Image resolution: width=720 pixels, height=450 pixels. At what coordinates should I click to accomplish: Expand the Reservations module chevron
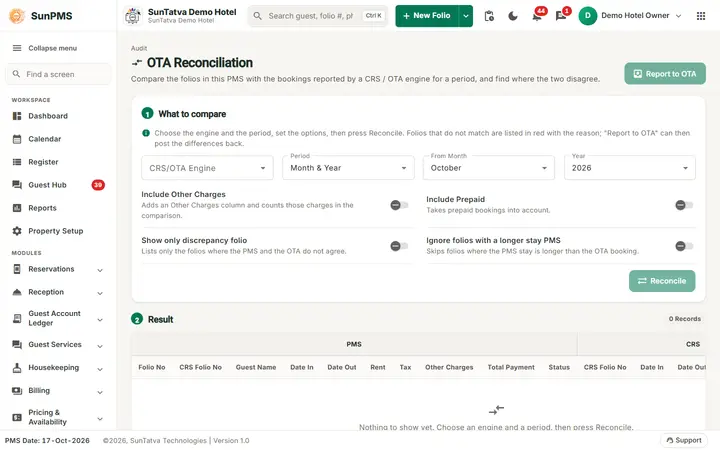(100, 270)
